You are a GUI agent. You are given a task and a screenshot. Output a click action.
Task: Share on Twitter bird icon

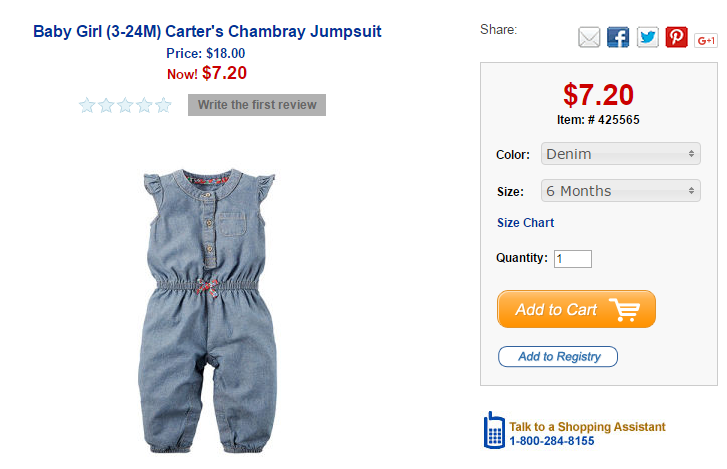(647, 38)
